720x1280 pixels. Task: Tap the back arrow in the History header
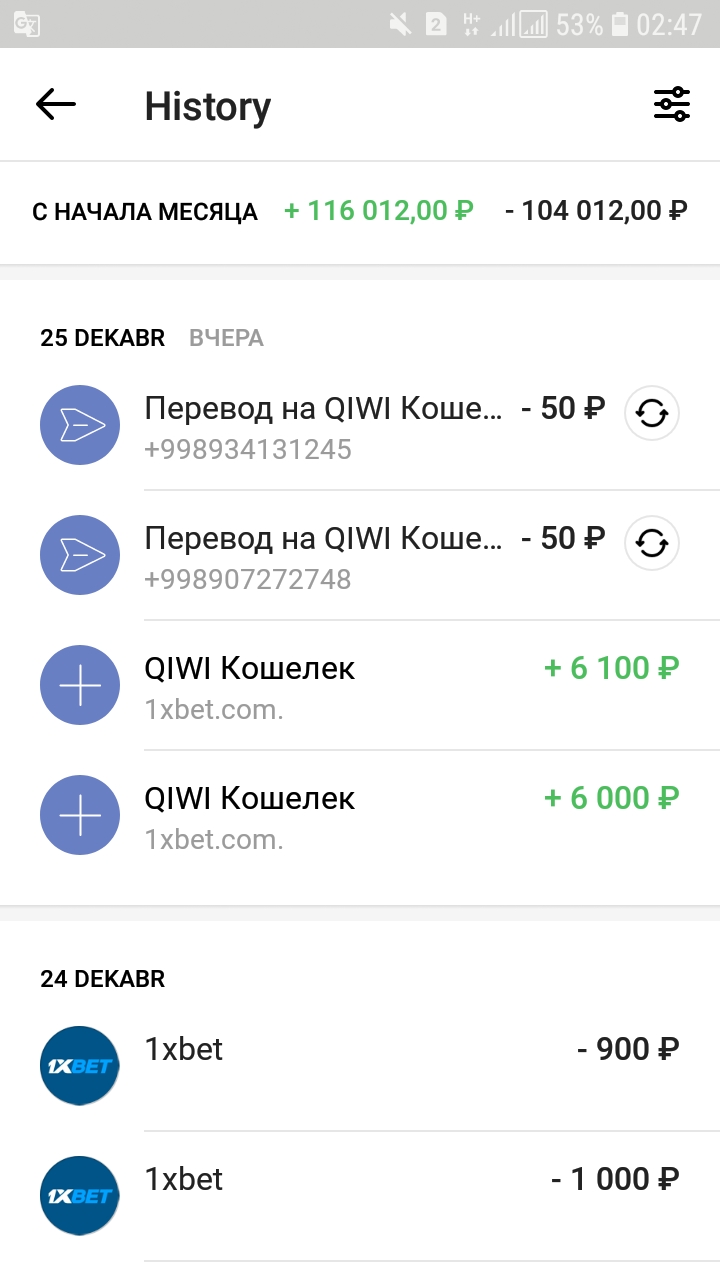pos(56,105)
